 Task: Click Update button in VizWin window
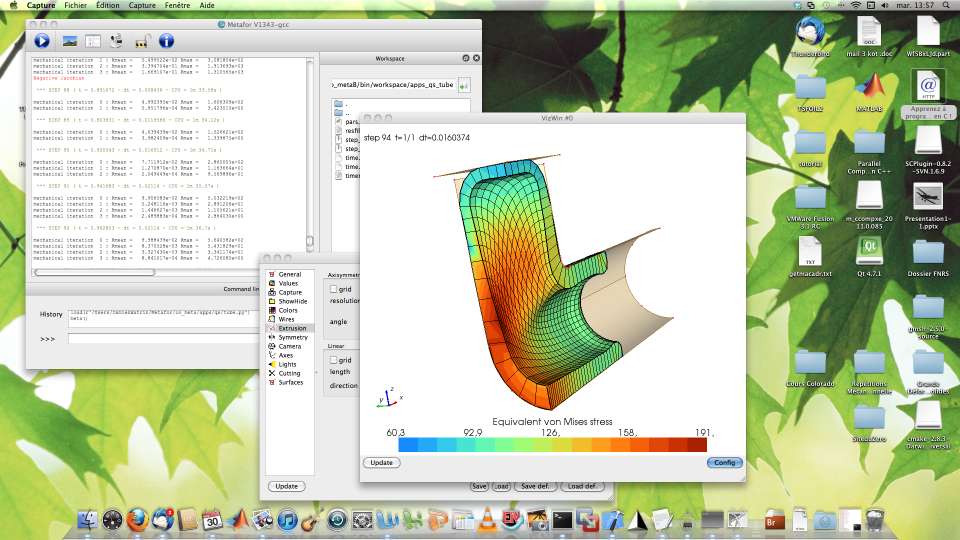click(x=381, y=462)
